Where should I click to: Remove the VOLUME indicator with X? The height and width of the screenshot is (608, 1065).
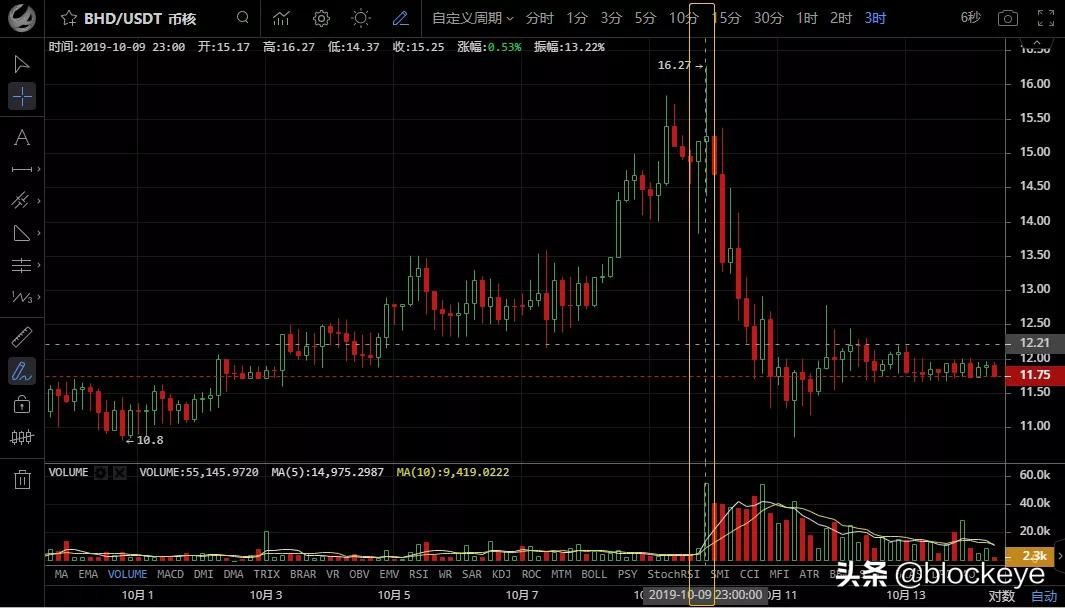(120, 472)
